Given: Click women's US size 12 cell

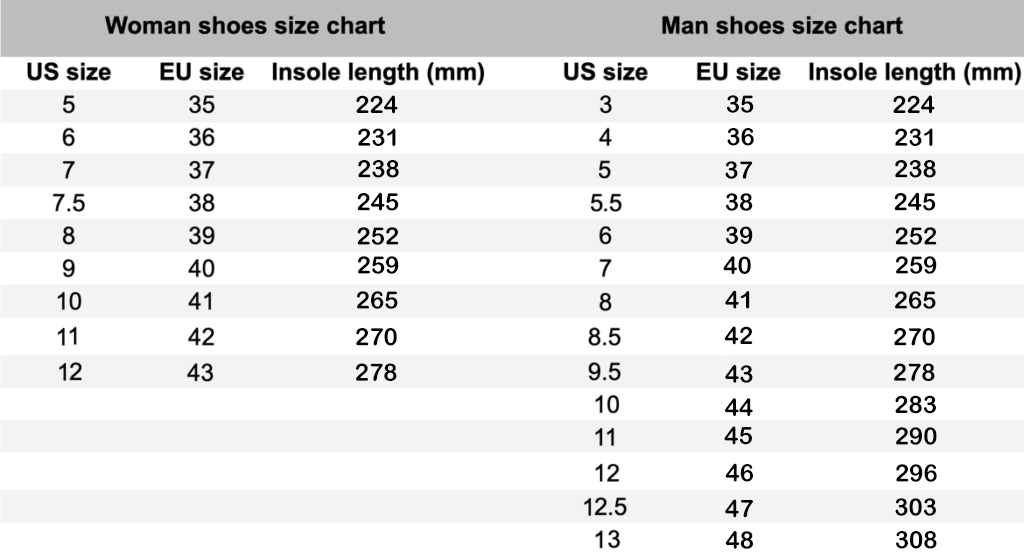Looking at the screenshot, I should click(70, 372).
